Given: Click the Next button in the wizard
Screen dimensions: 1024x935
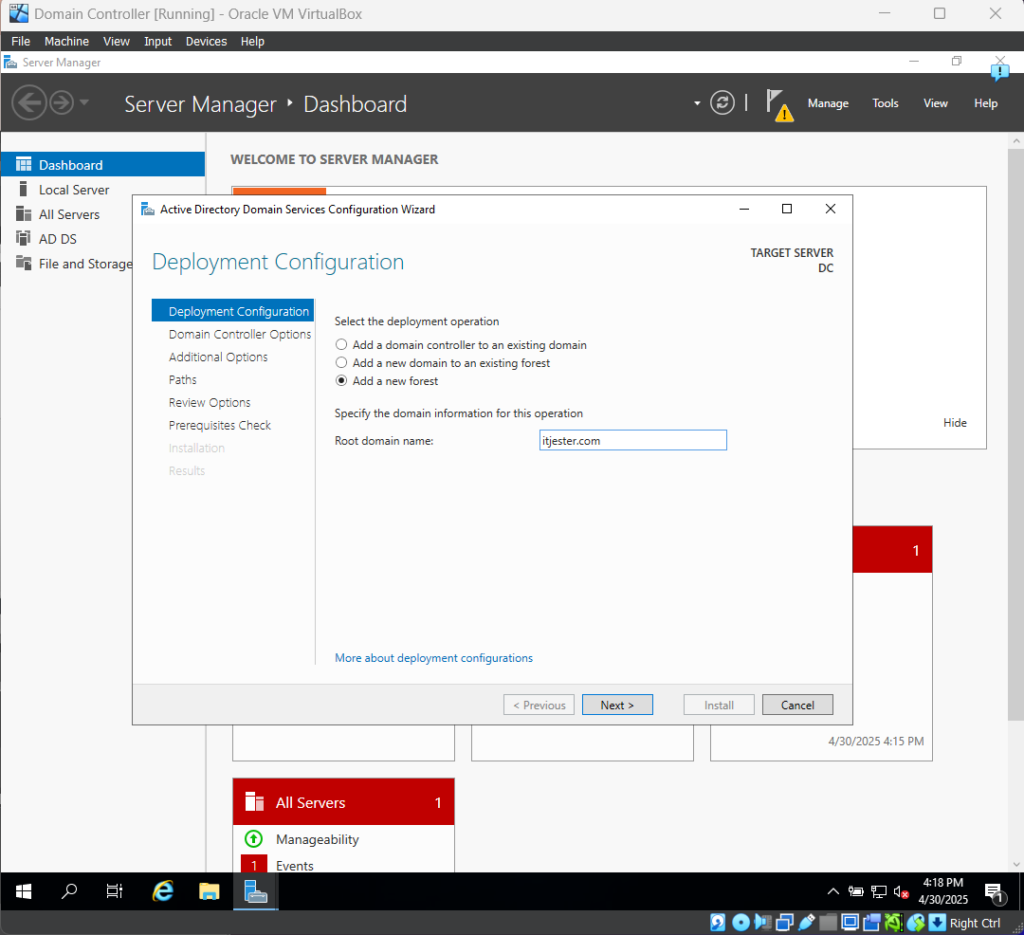Looking at the screenshot, I should pyautogui.click(x=617, y=705).
